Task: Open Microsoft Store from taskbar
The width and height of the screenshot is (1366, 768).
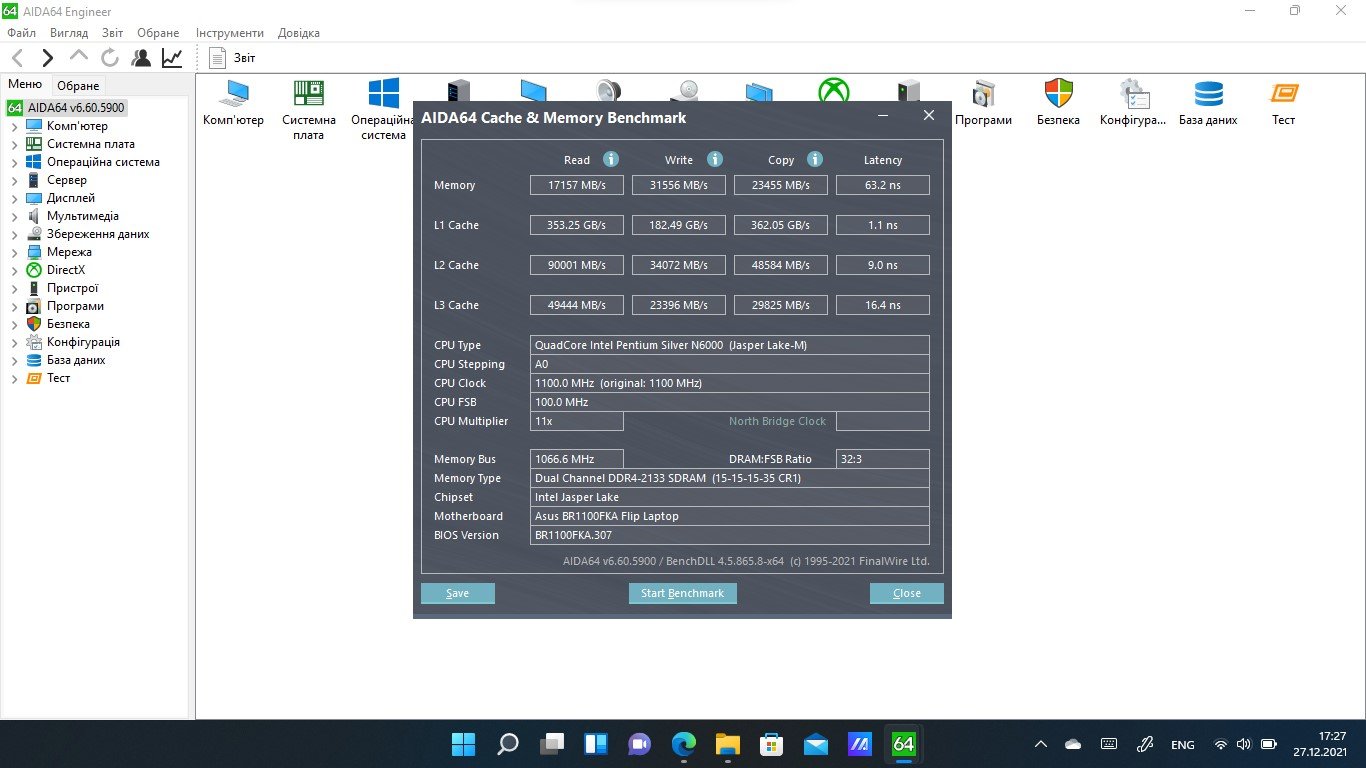Action: pyautogui.click(x=771, y=744)
